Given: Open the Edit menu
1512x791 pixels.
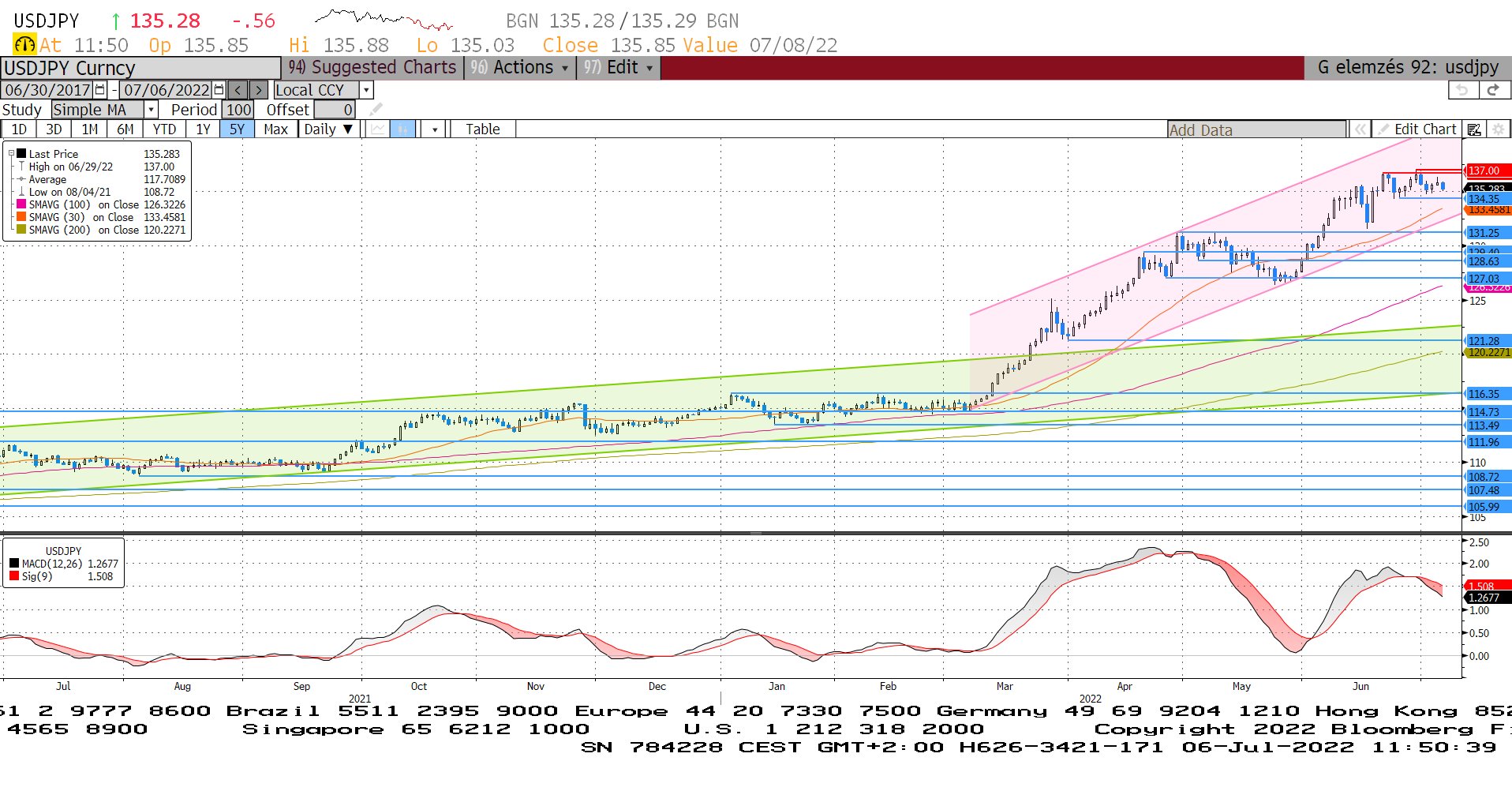Looking at the screenshot, I should click(x=618, y=68).
